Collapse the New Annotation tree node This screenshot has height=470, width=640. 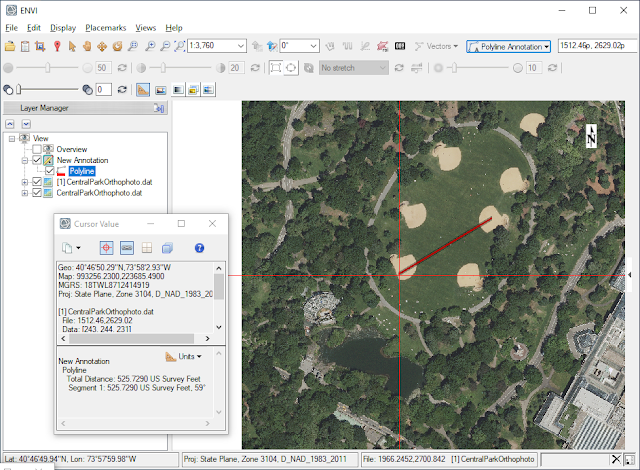(x=24, y=160)
